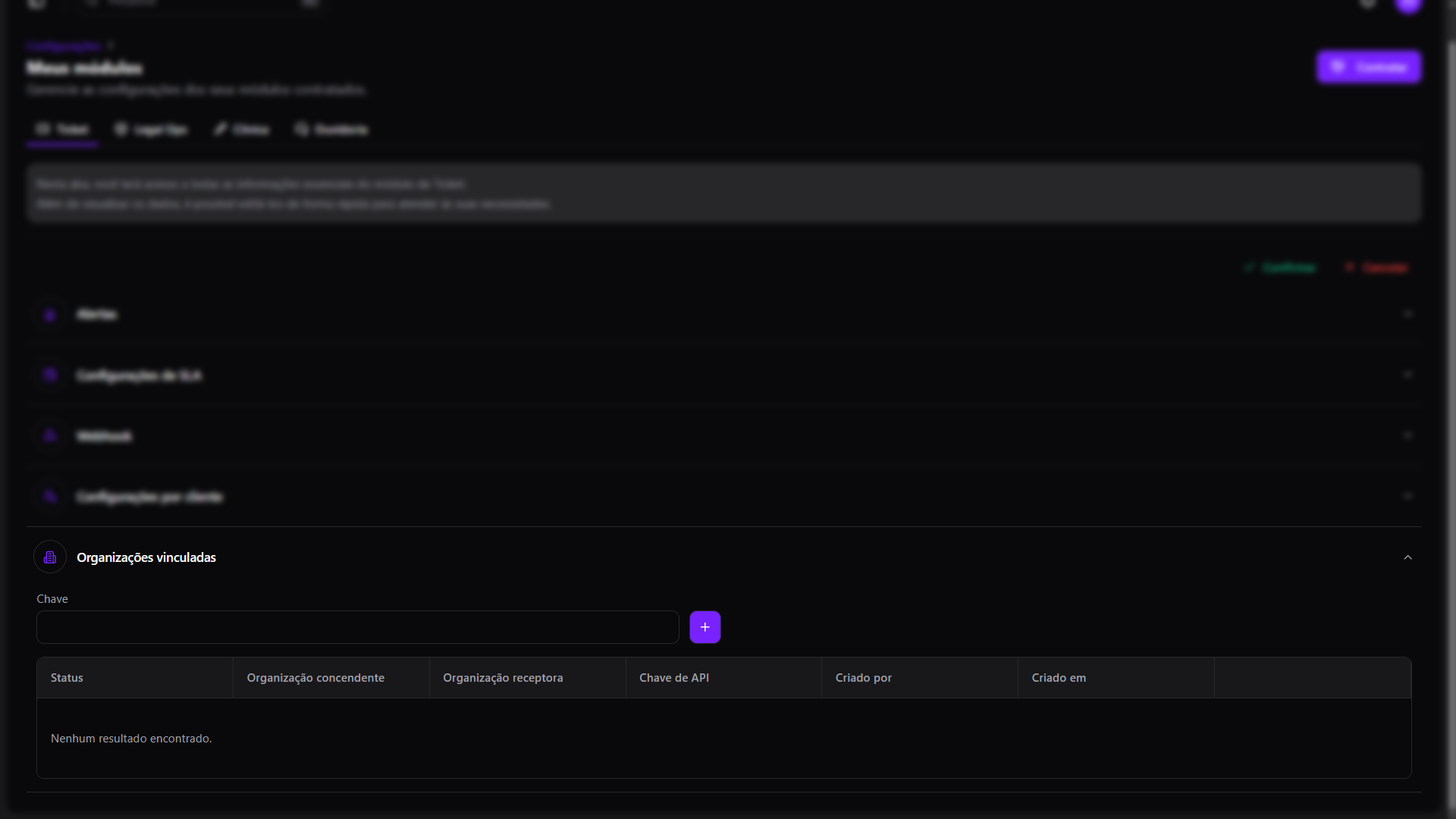
Task: Expand the Alertas section chevron
Action: tap(1407, 314)
